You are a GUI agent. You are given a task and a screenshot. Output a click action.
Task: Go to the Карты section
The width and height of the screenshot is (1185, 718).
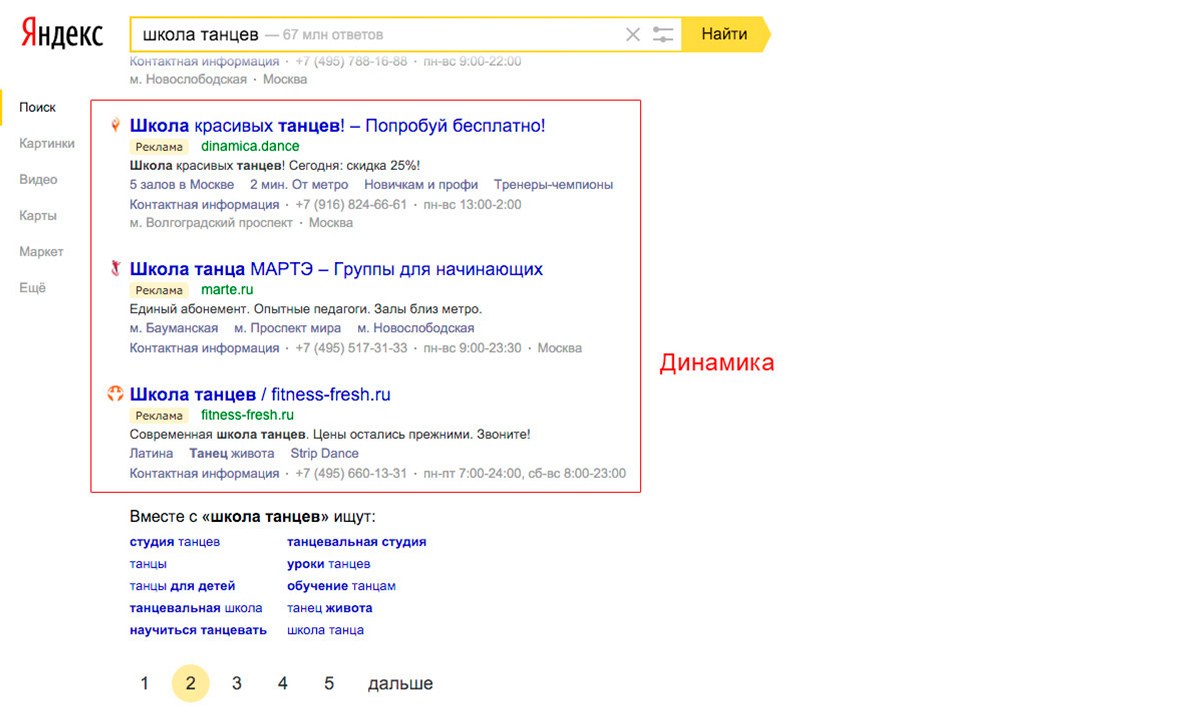tap(38, 216)
